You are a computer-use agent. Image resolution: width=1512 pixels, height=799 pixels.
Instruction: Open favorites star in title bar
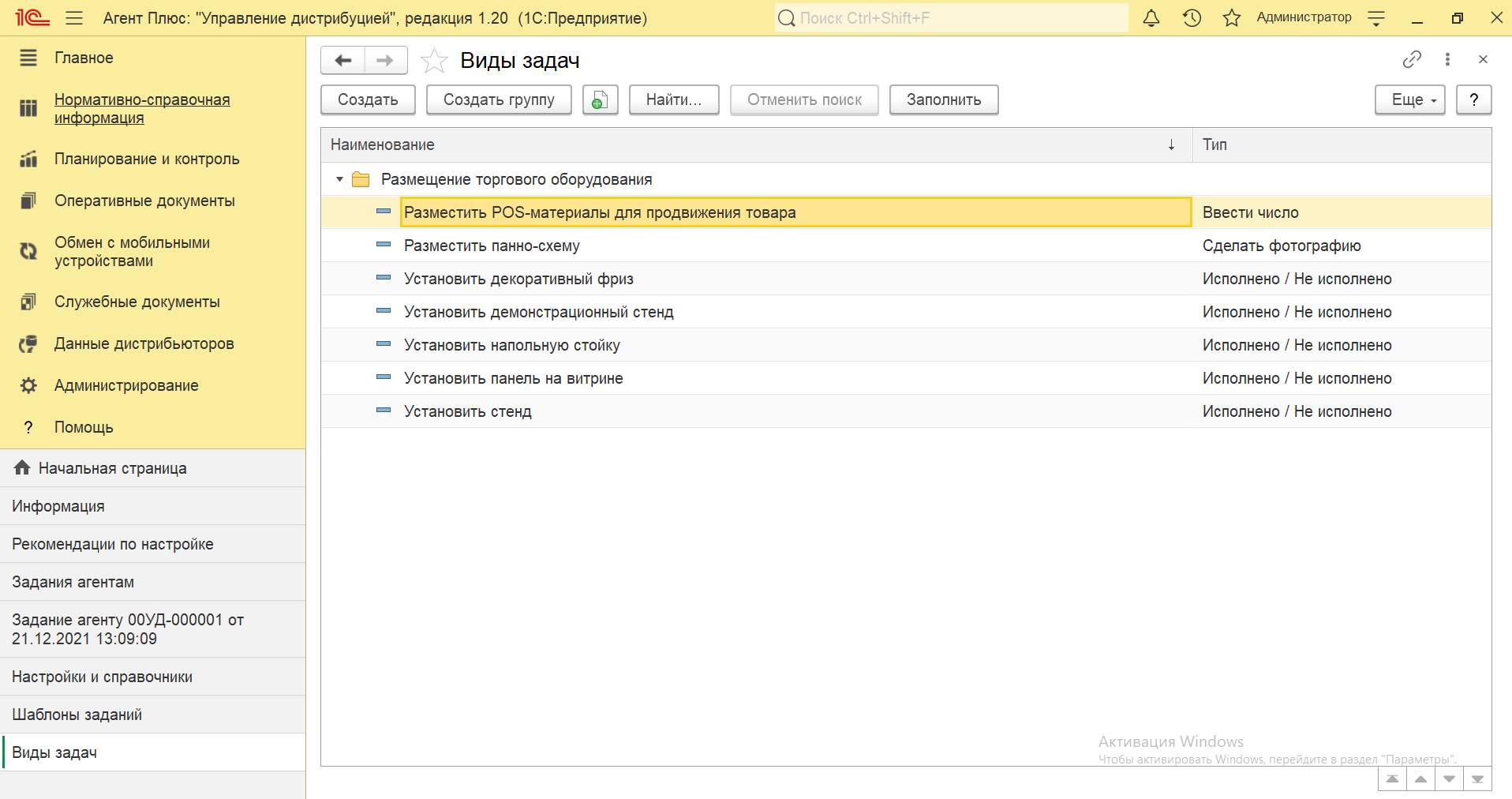[x=1231, y=18]
